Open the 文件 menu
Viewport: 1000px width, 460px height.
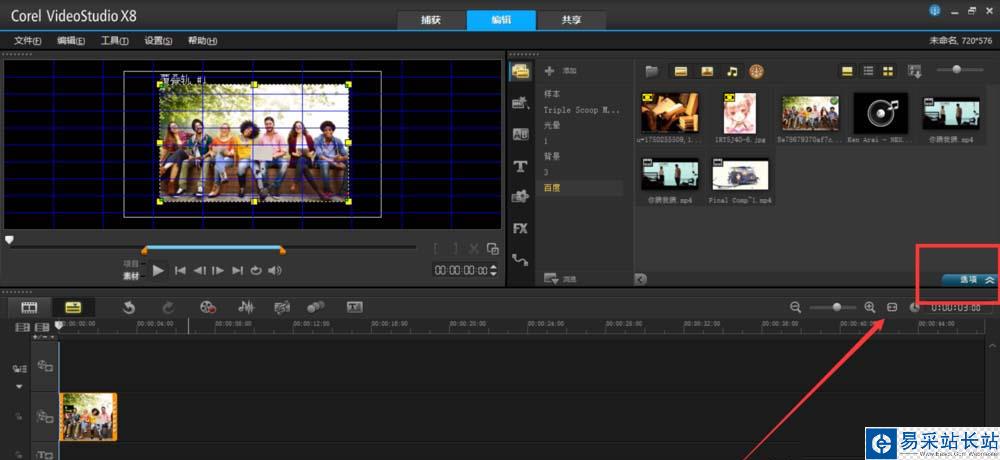pos(27,41)
